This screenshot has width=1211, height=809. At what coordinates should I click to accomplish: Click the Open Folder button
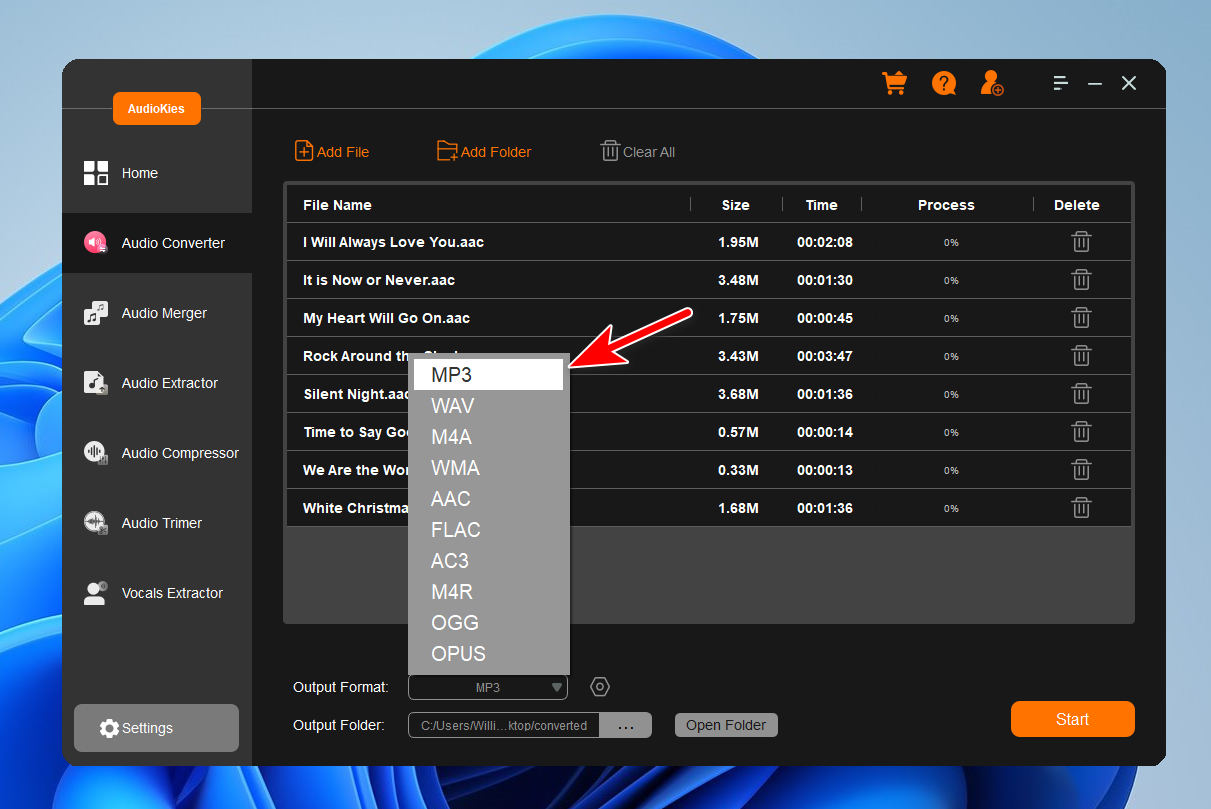point(726,725)
